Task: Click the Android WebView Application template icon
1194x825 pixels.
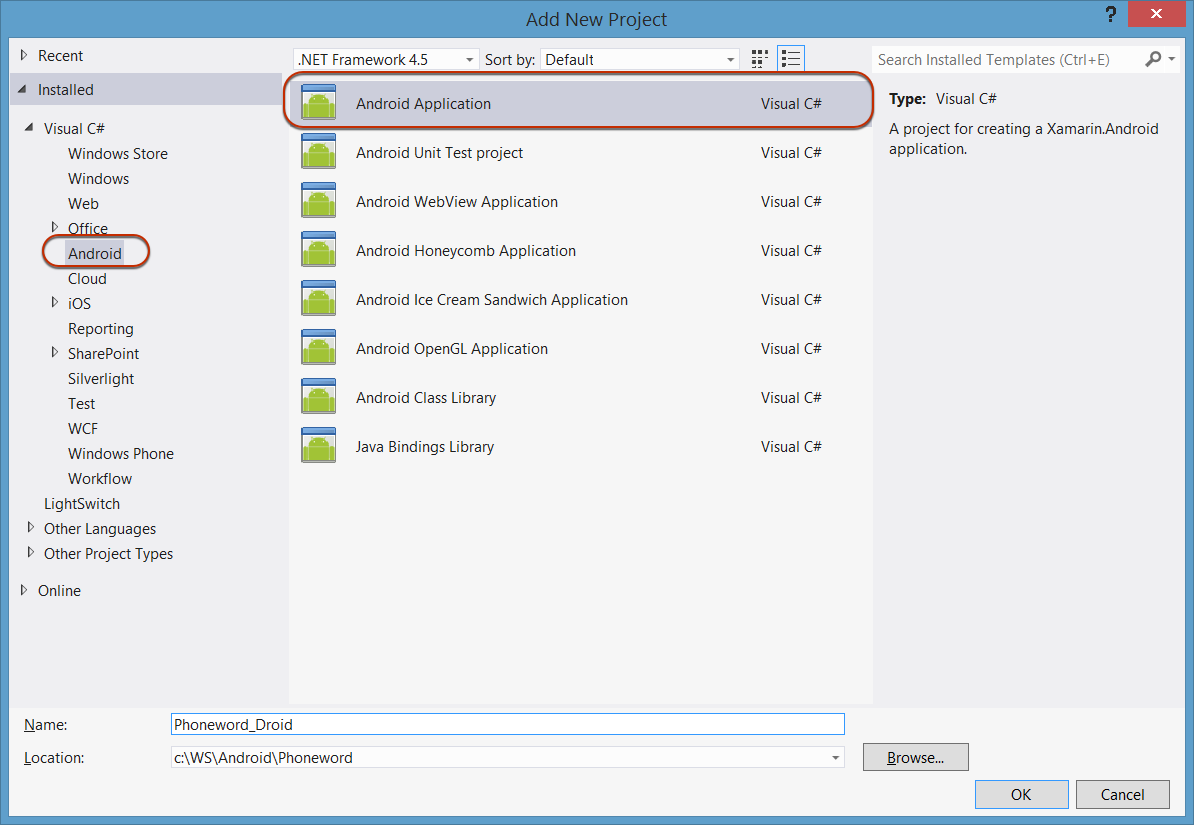Action: point(318,201)
